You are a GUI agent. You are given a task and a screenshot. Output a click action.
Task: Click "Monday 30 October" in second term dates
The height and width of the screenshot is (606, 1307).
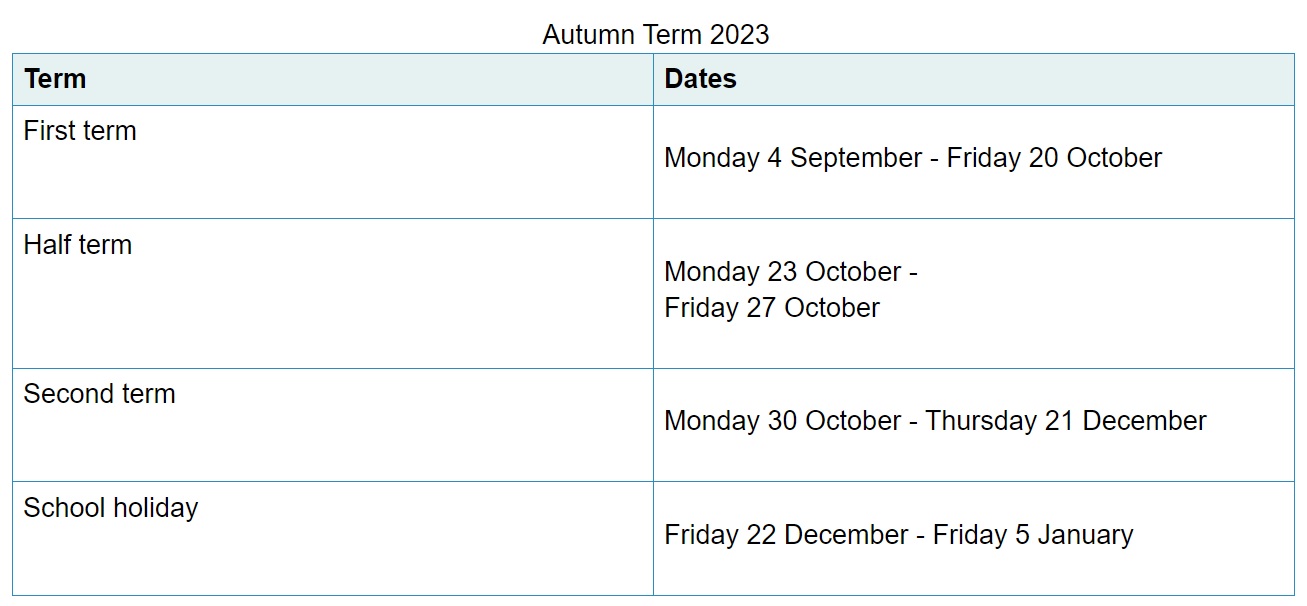pyautogui.click(x=782, y=421)
